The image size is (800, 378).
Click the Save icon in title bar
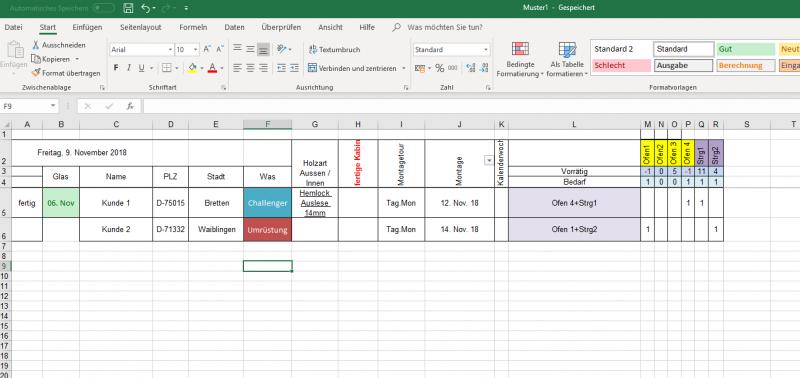click(x=128, y=8)
